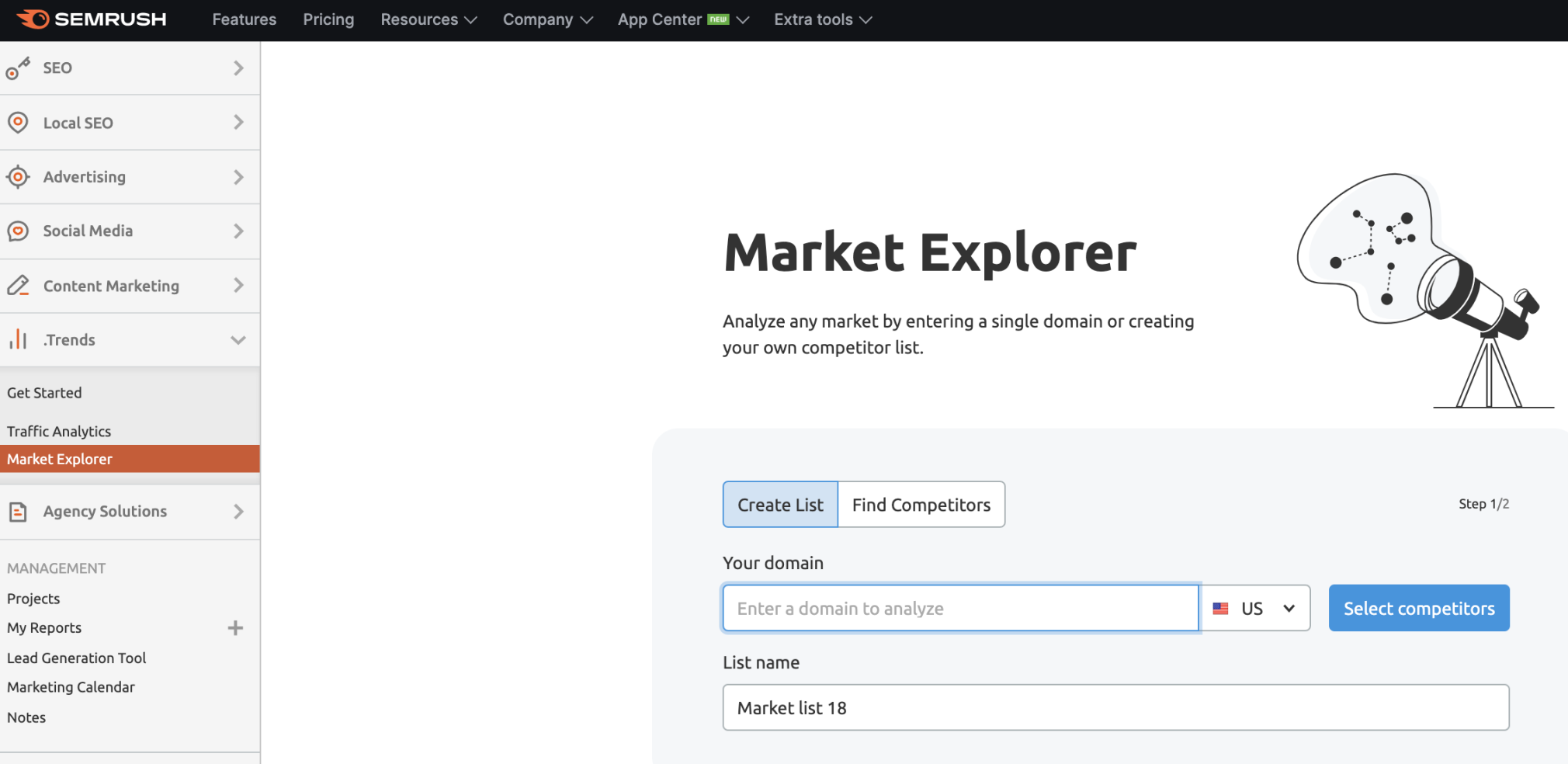Open Get Started under .Trends
The image size is (1568, 764).
click(x=44, y=393)
